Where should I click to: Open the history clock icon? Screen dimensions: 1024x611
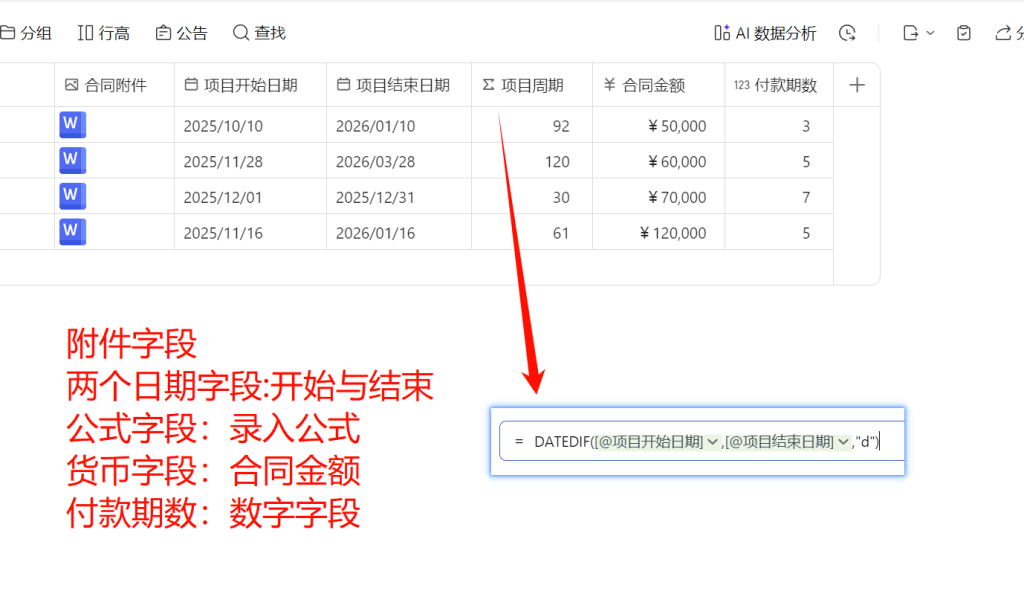[x=847, y=33]
